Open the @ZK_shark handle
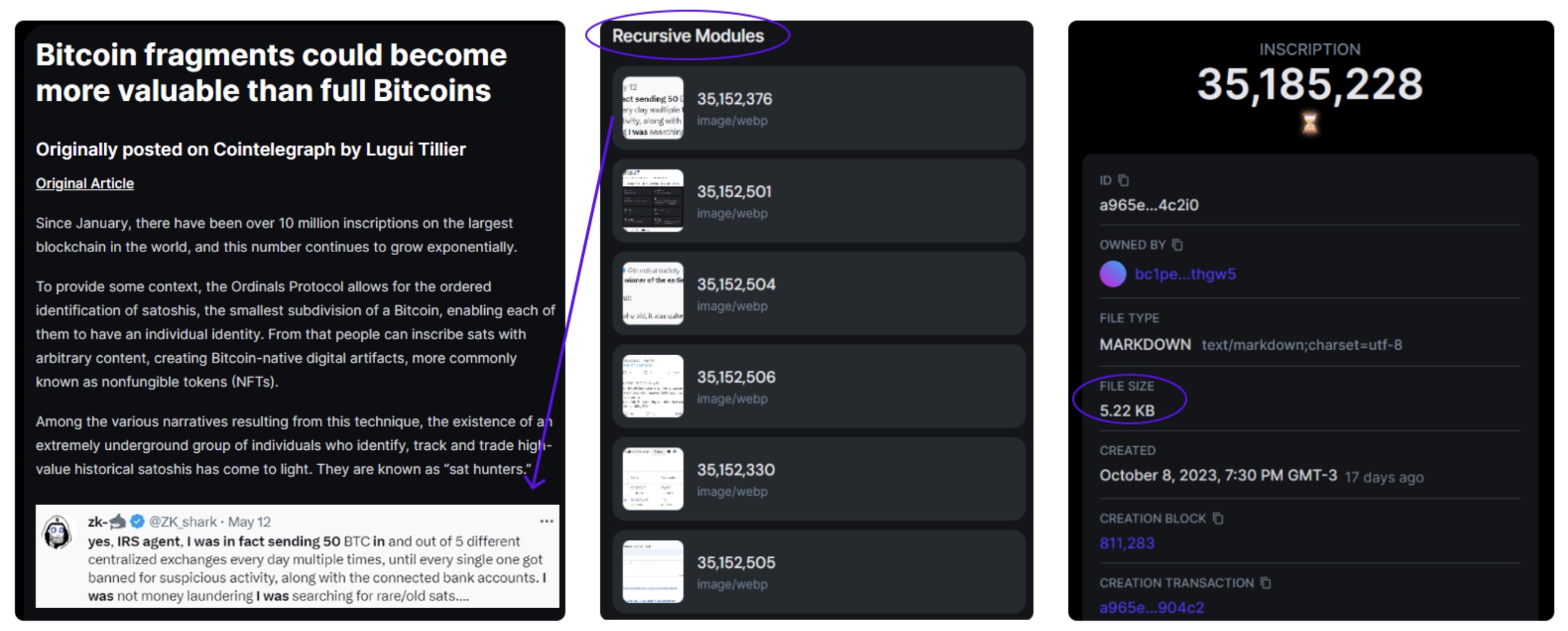 click(x=183, y=521)
